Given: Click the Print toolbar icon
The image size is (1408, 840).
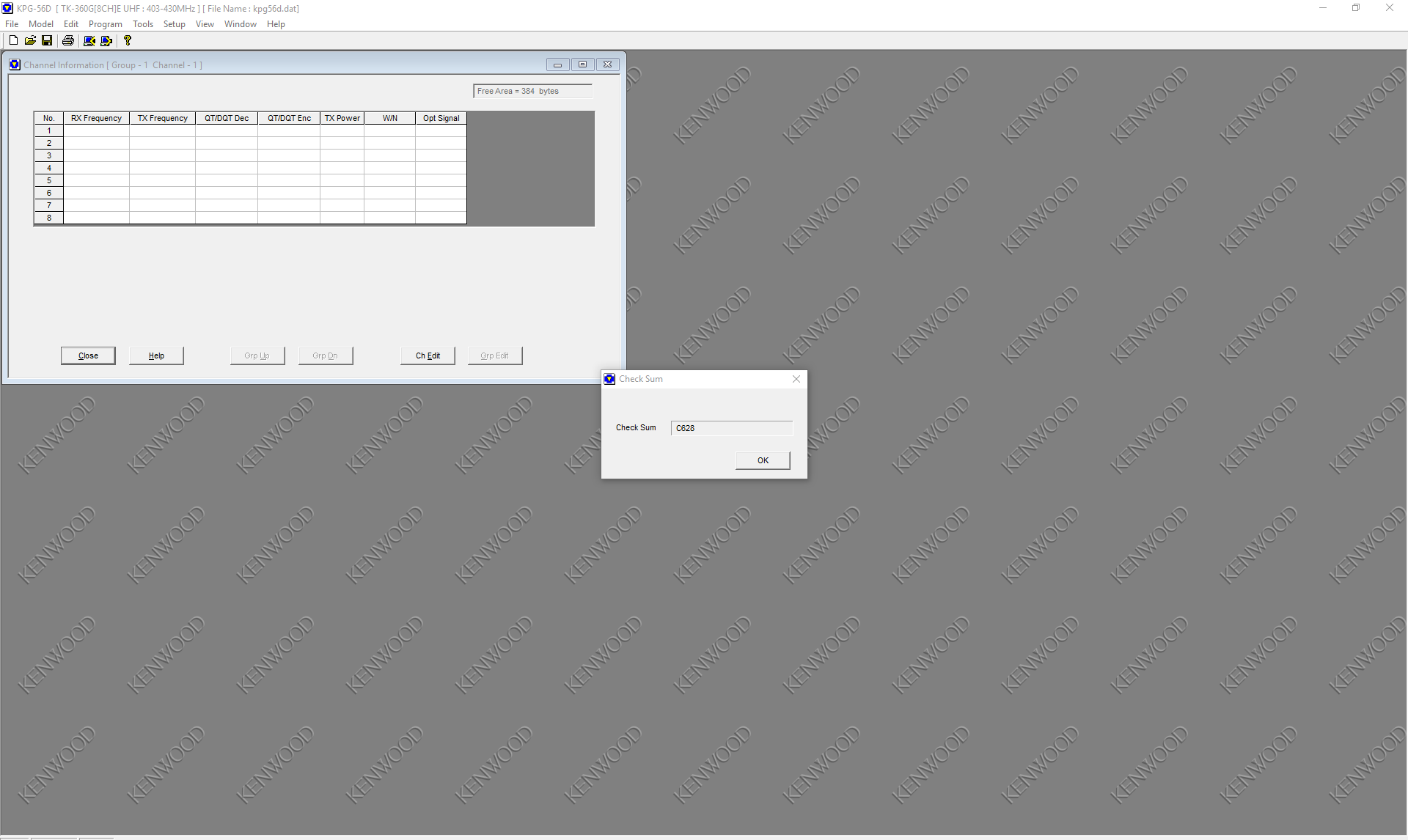Looking at the screenshot, I should (x=68, y=41).
